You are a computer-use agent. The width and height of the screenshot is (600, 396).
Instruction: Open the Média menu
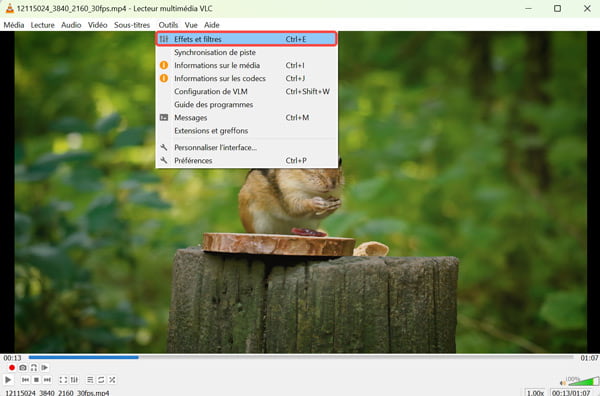[14, 25]
